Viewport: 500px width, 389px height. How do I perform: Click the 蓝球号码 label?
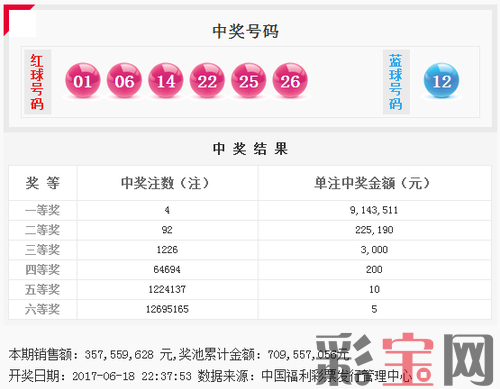coord(396,82)
